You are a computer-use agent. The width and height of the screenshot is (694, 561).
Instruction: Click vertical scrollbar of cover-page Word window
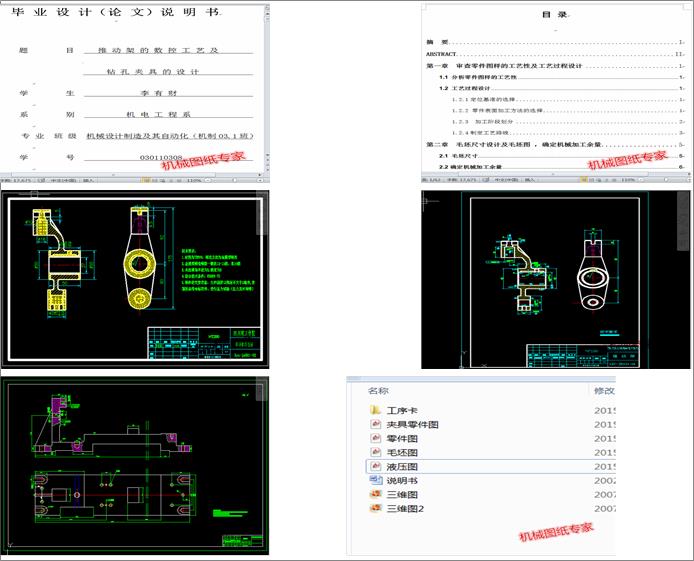(x=267, y=88)
